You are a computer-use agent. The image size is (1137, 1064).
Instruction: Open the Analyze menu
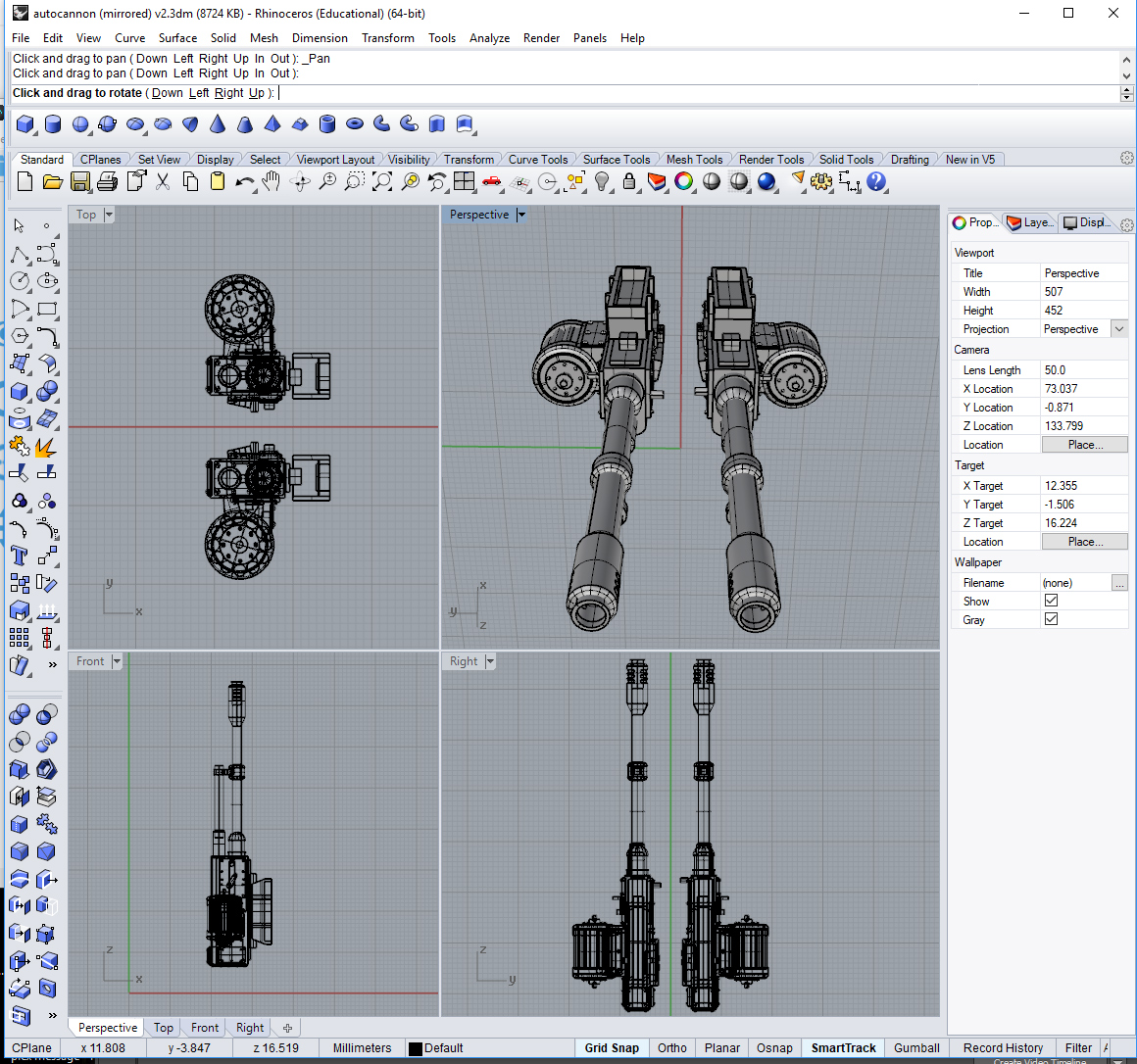tap(489, 37)
